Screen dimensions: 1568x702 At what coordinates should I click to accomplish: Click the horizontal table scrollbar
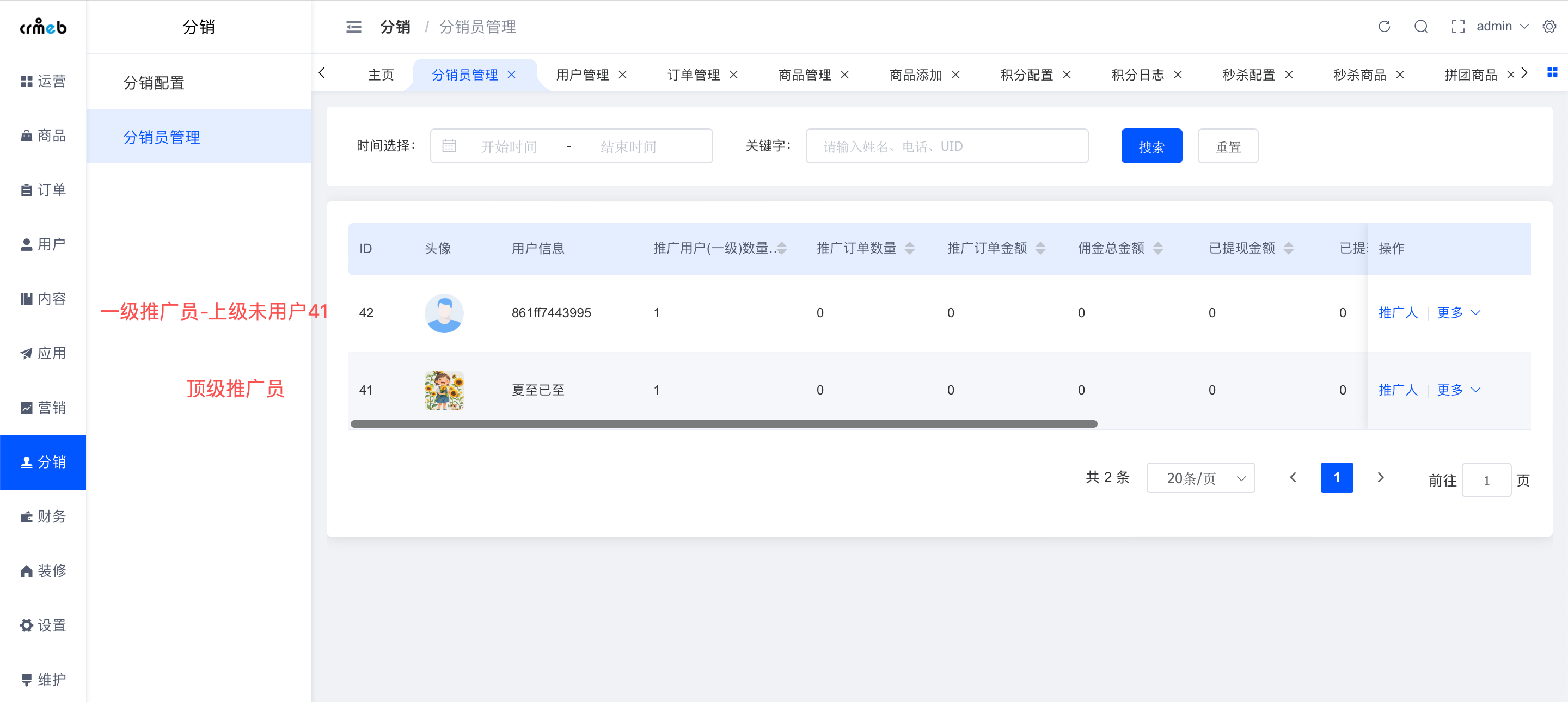tap(723, 424)
